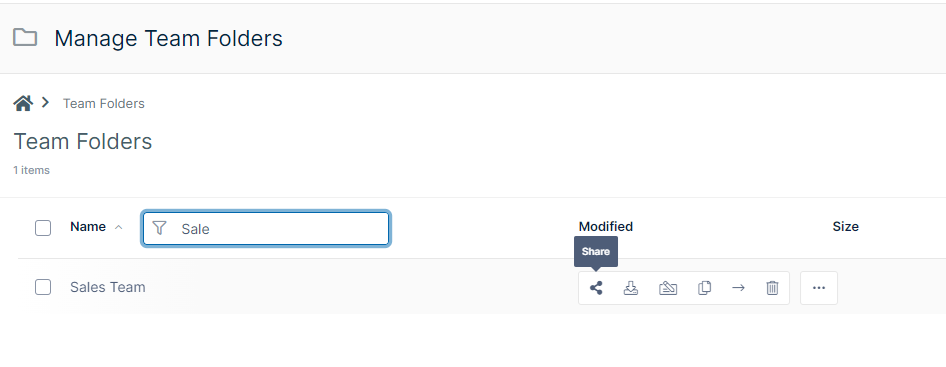Click the move arrow icon for Sales Team
The height and width of the screenshot is (367, 946).
pyautogui.click(x=738, y=288)
